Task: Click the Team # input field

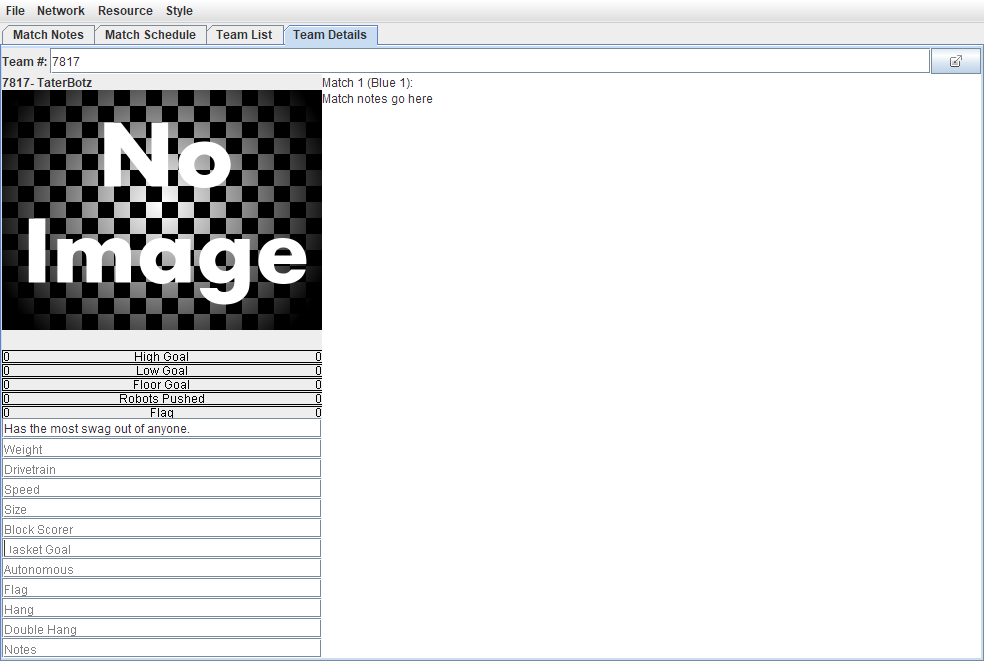Action: pos(489,61)
